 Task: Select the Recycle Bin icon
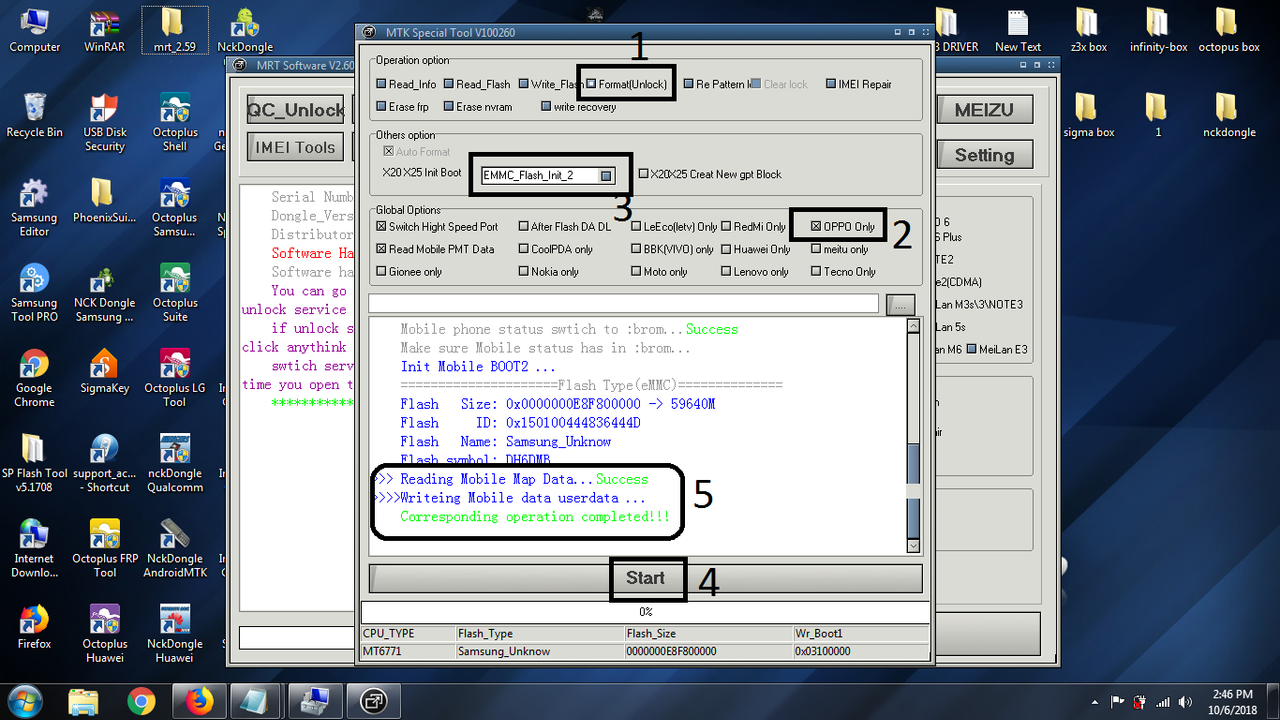(x=34, y=115)
